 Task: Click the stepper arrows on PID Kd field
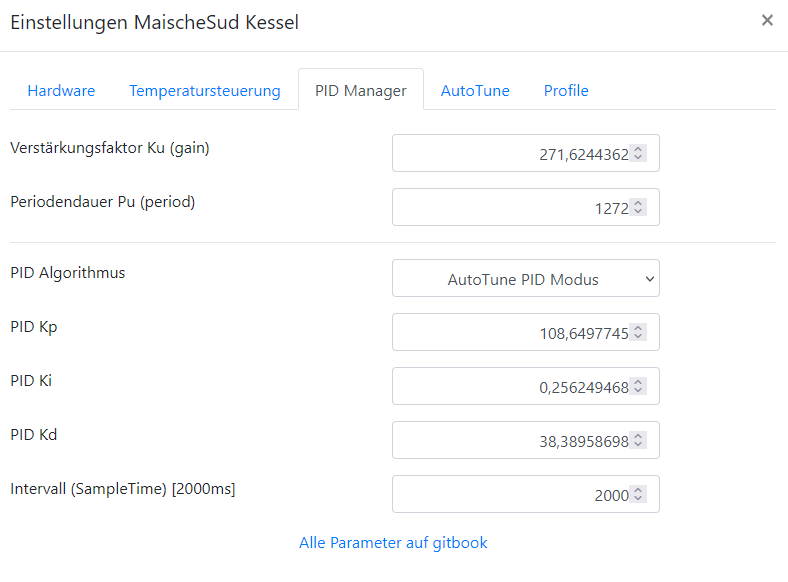point(639,440)
